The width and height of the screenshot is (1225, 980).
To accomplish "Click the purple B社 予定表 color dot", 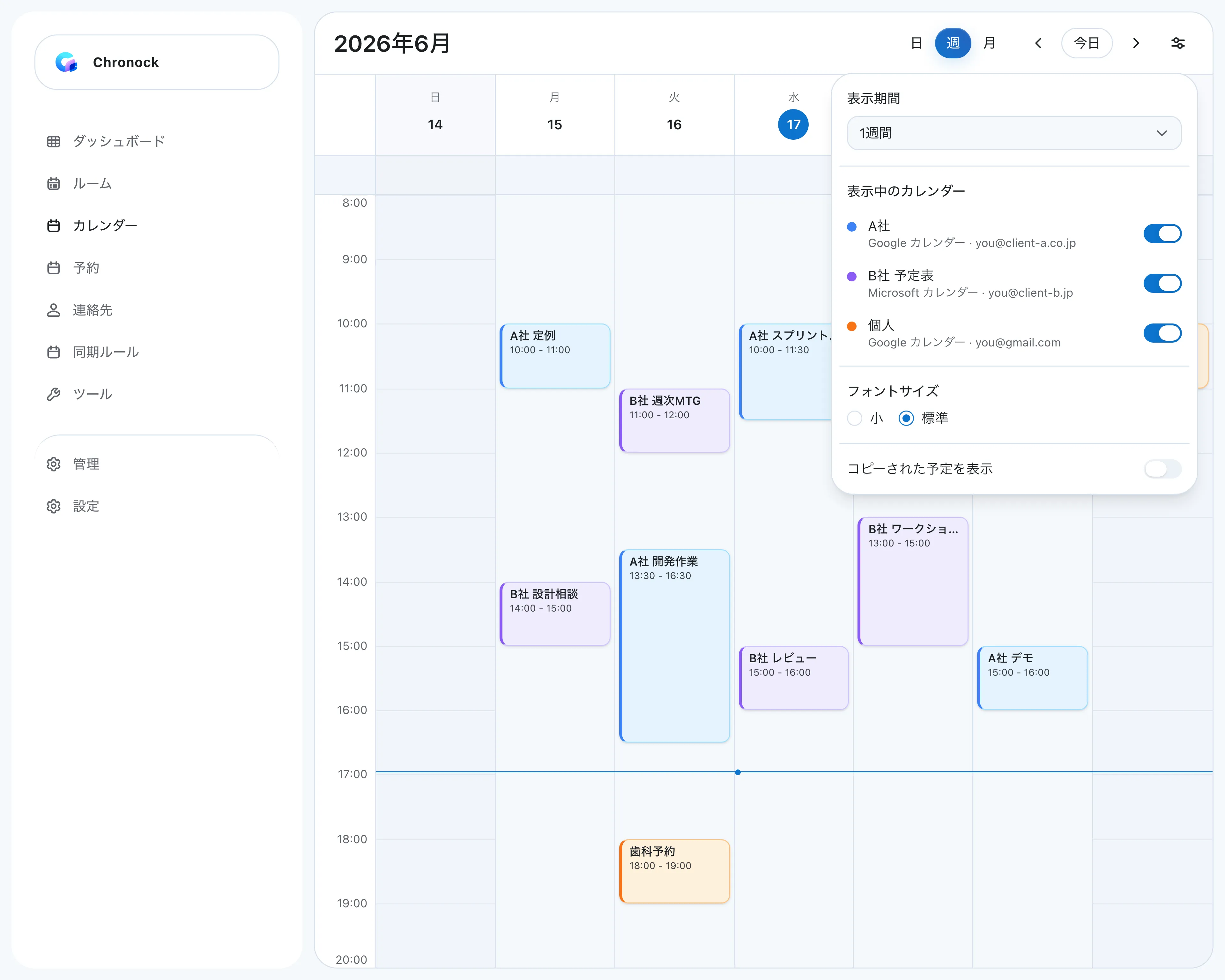I will (852, 277).
